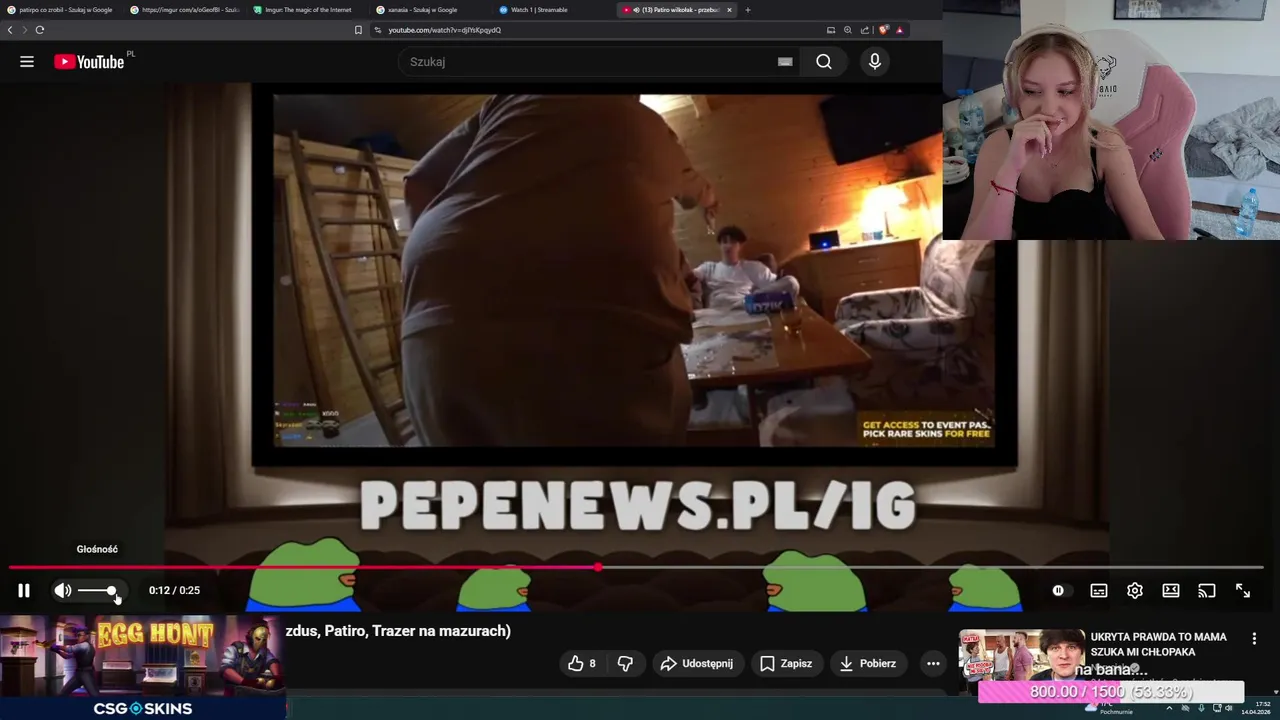Image resolution: width=1280 pixels, height=720 pixels.
Task: Click the CSG Skins Egg Hunt banner
Action: coord(143,667)
